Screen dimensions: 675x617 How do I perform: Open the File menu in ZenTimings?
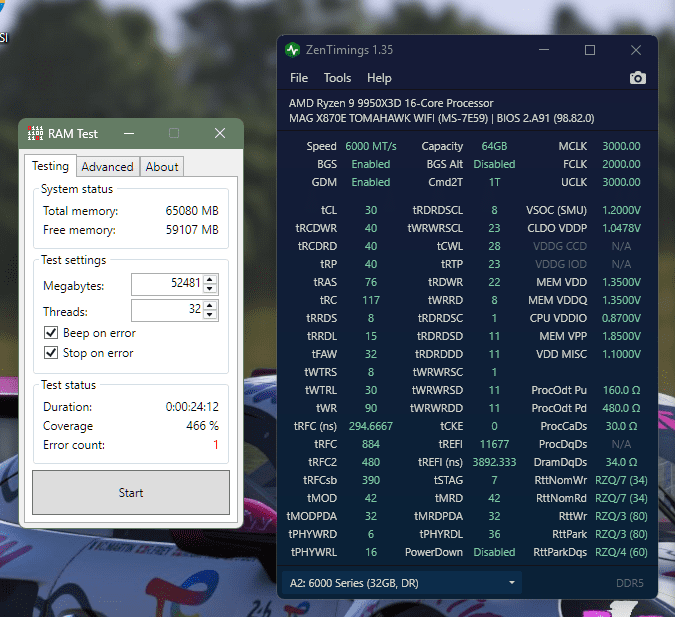[x=299, y=78]
